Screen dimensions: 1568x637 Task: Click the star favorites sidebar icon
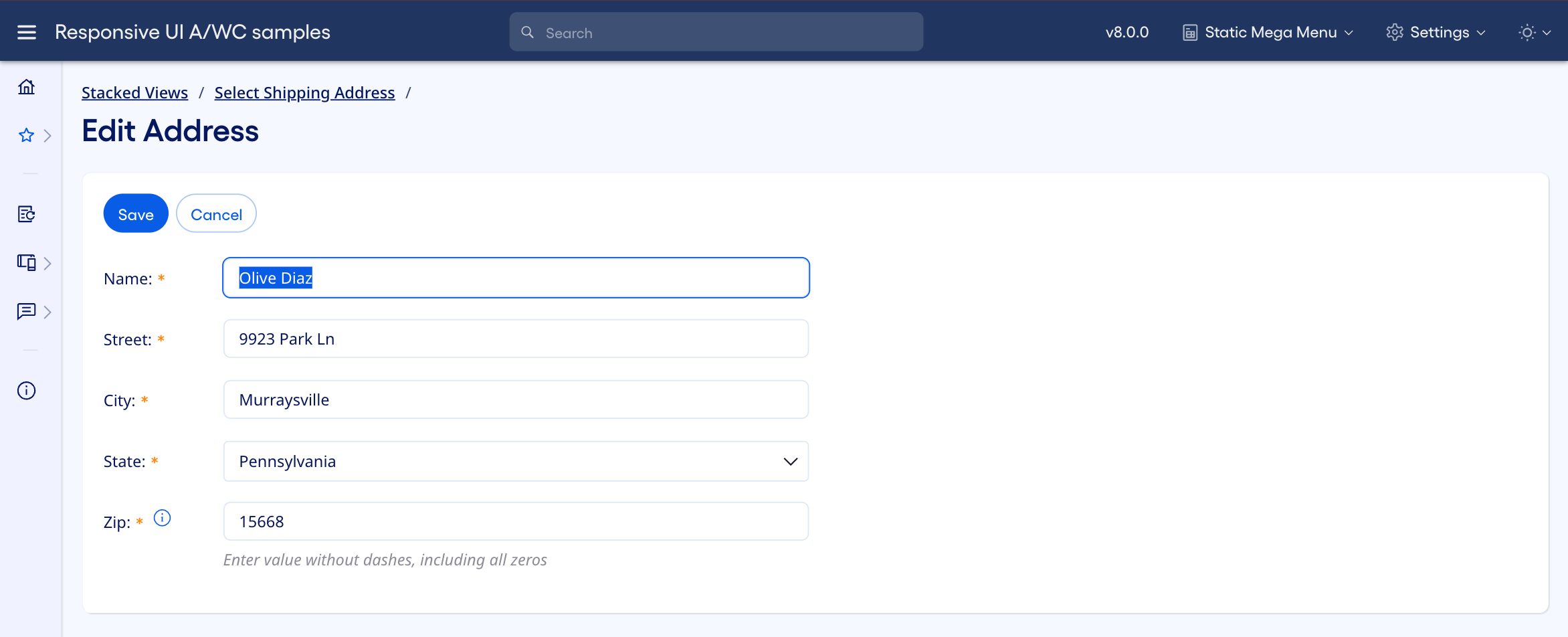[26, 136]
